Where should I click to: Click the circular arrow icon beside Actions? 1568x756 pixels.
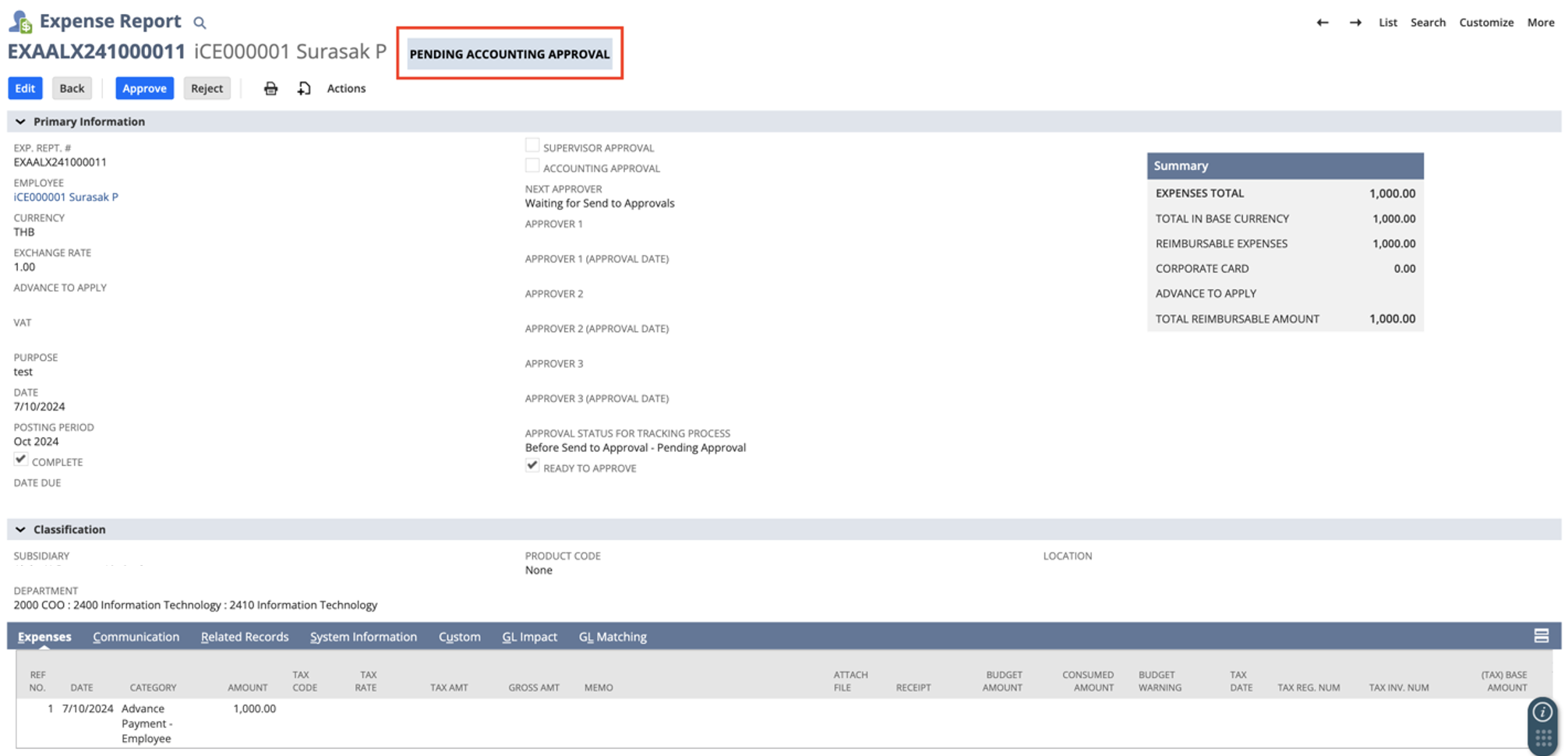[x=304, y=88]
